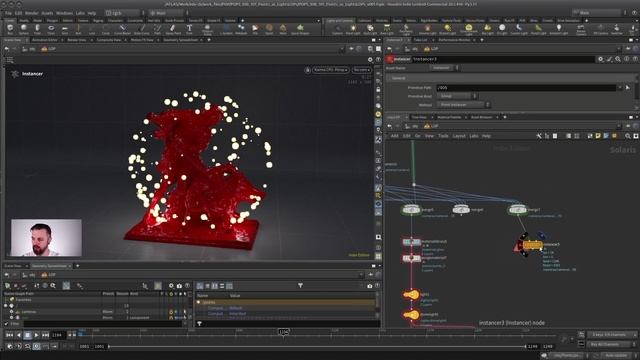Open the Asset Name dropdown
The width and height of the screenshot is (640, 360).
pyautogui.click(x=445, y=68)
